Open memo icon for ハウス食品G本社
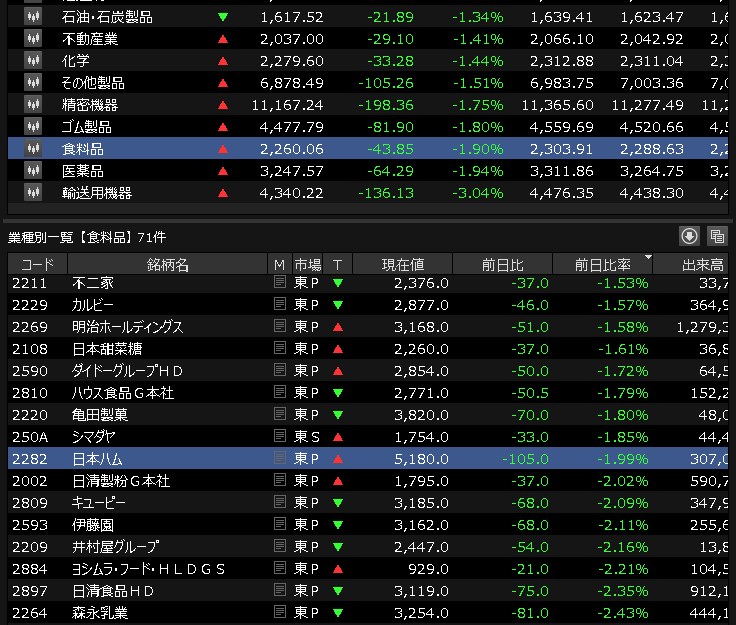 (280, 392)
